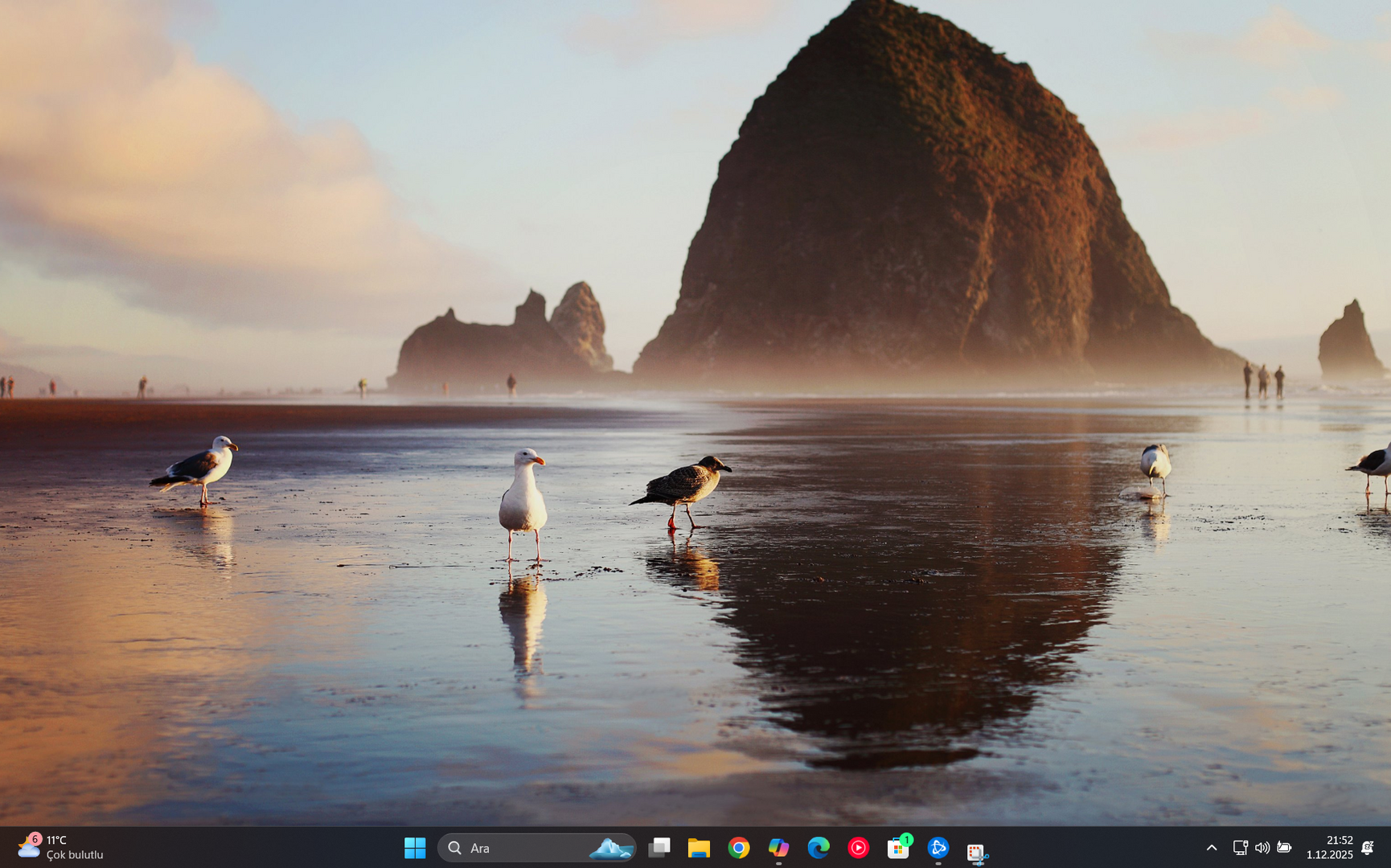Click the battery status tray icon

(1284, 848)
